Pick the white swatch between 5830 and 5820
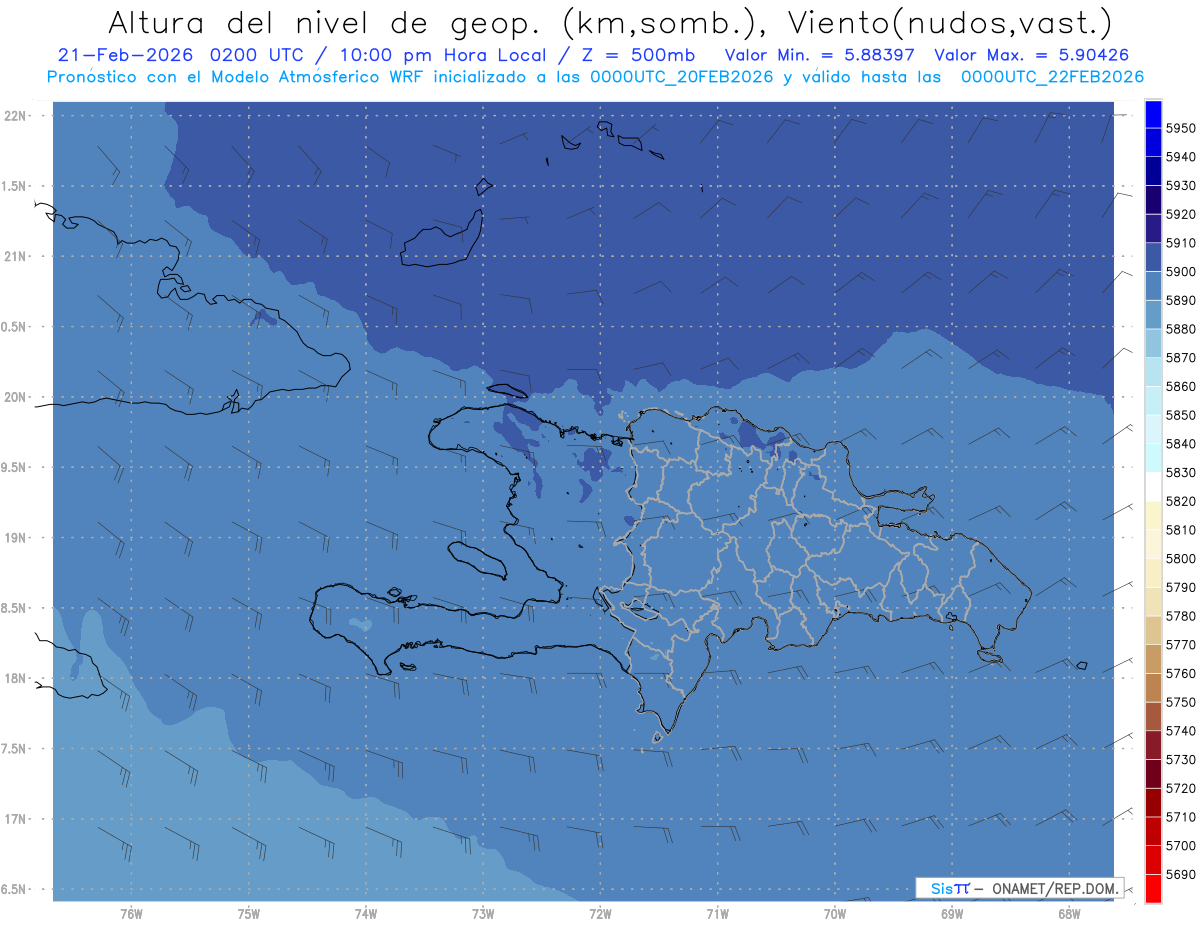This screenshot has width=1200, height=927. coord(1153,487)
